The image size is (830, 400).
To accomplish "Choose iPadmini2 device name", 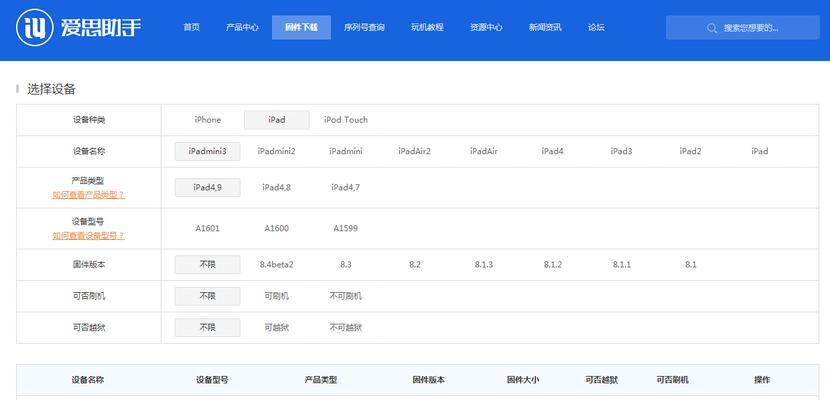I will click(x=276, y=151).
